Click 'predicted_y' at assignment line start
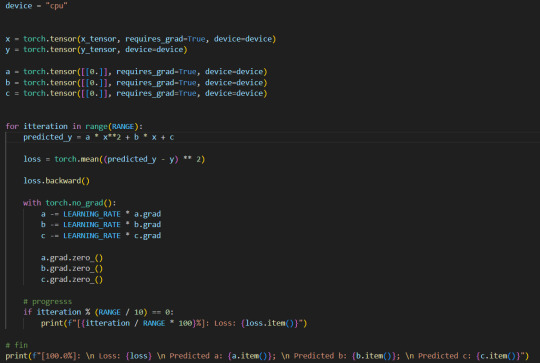 tap(48, 137)
